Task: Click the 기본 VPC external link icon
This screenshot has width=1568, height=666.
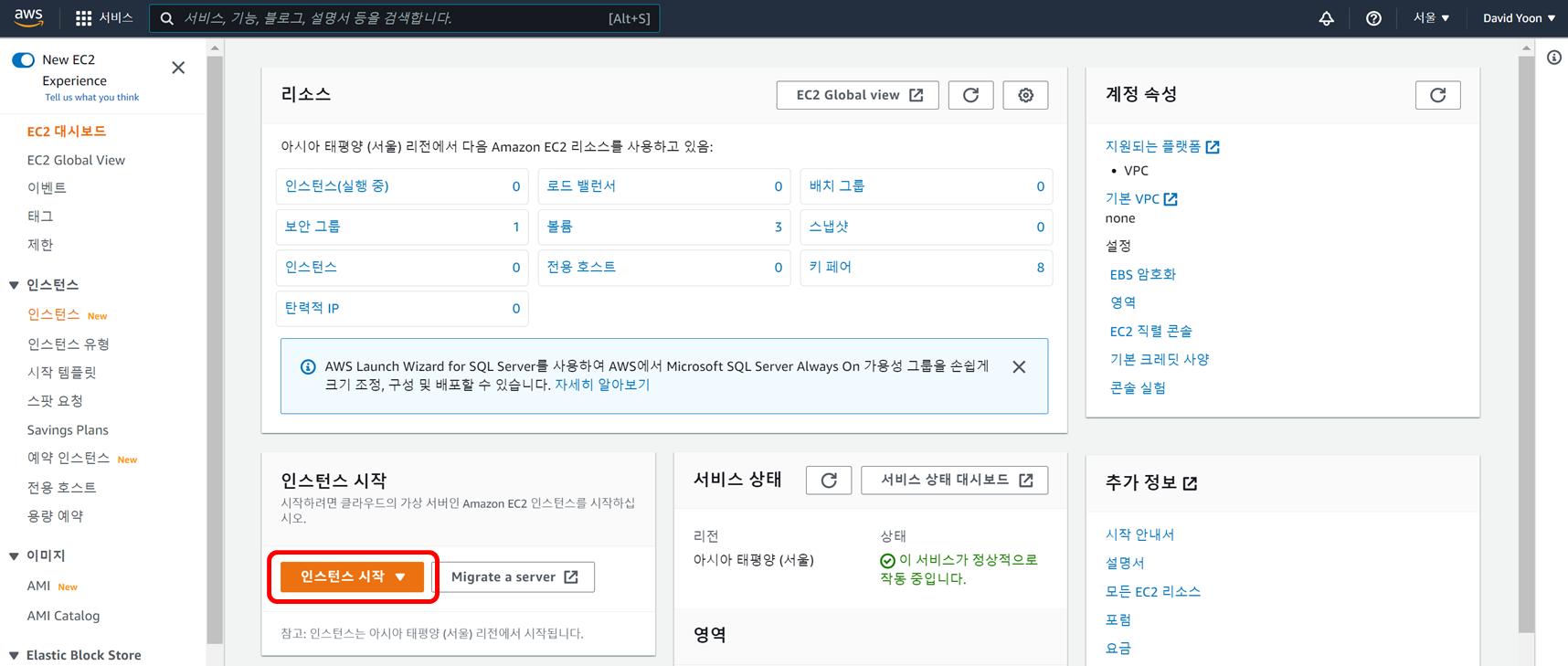Action: point(1171,199)
